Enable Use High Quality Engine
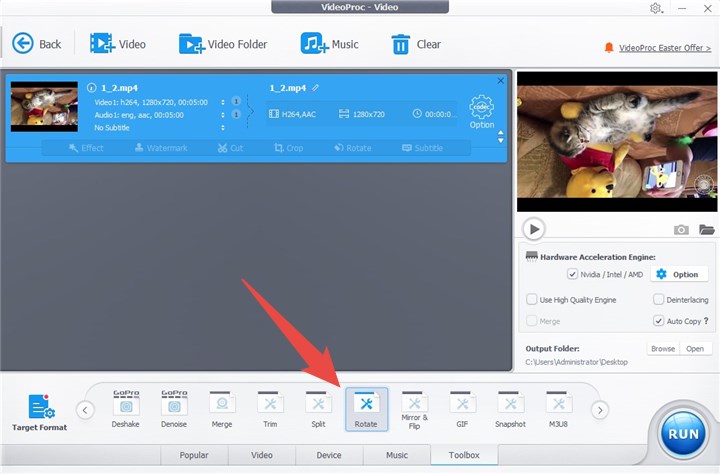Image resolution: width=720 pixels, height=474 pixels. [x=531, y=299]
